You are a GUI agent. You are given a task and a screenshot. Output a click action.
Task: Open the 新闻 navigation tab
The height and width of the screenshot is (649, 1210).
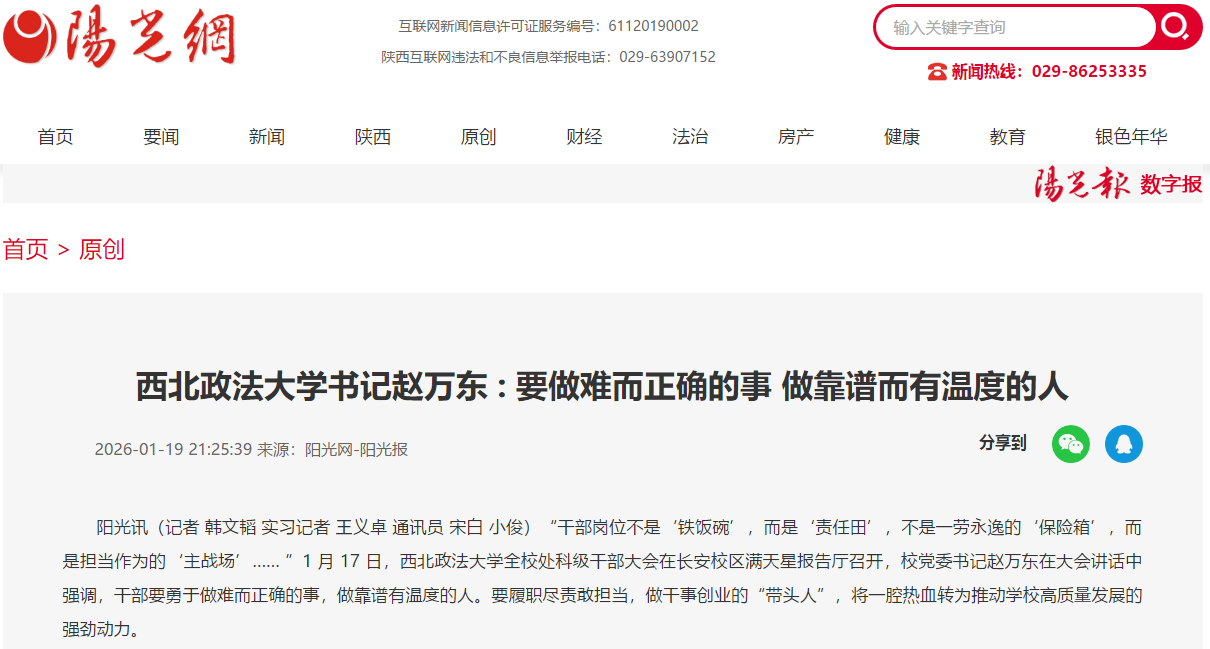[267, 137]
